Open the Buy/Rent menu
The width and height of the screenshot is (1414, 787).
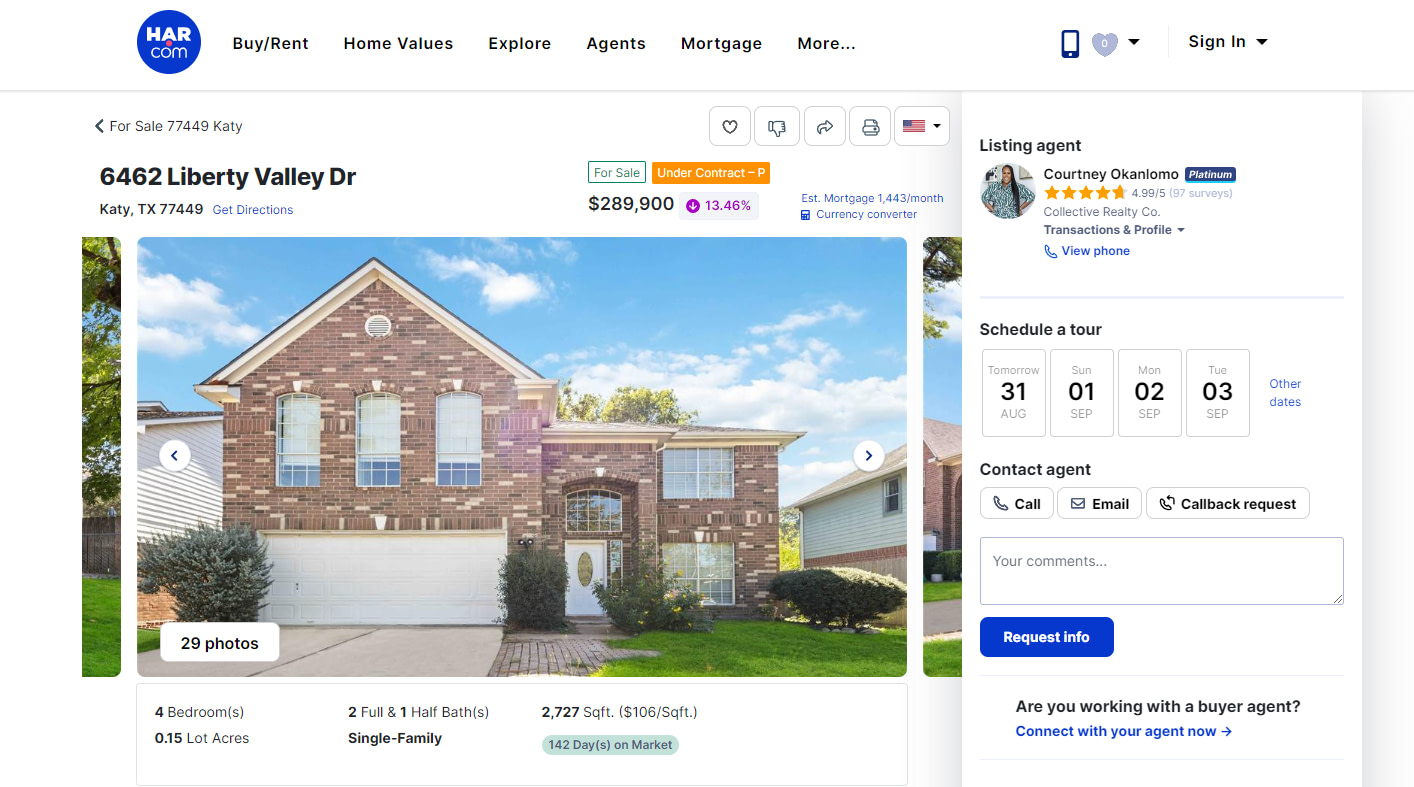click(x=271, y=44)
